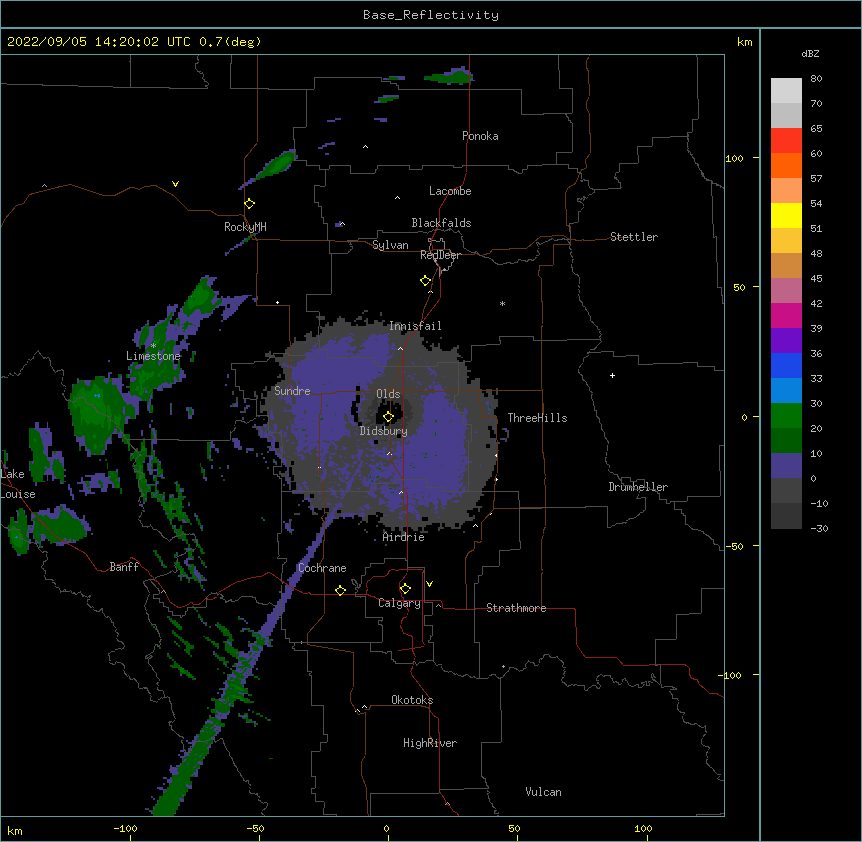Click the Blackfalds city label
Image resolution: width=862 pixels, height=842 pixels.
(441, 223)
